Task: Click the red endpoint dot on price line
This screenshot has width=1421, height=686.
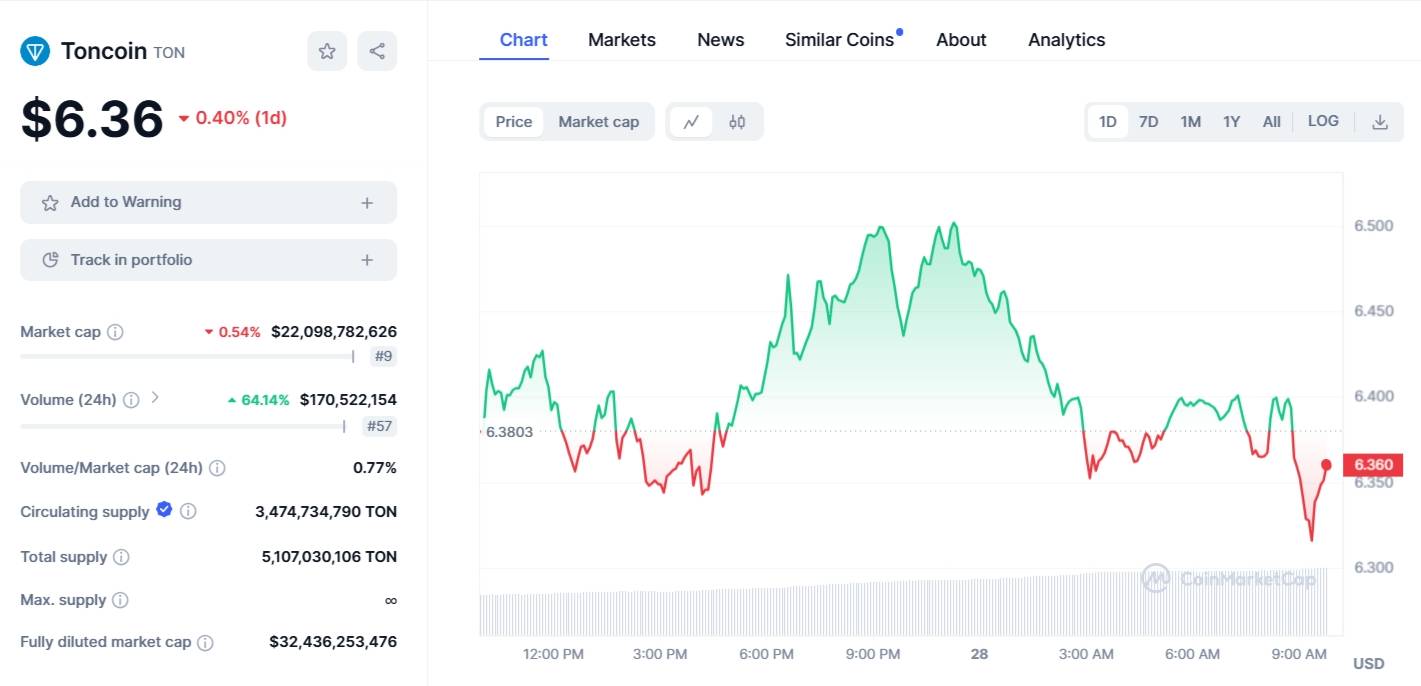Action: [x=1326, y=465]
